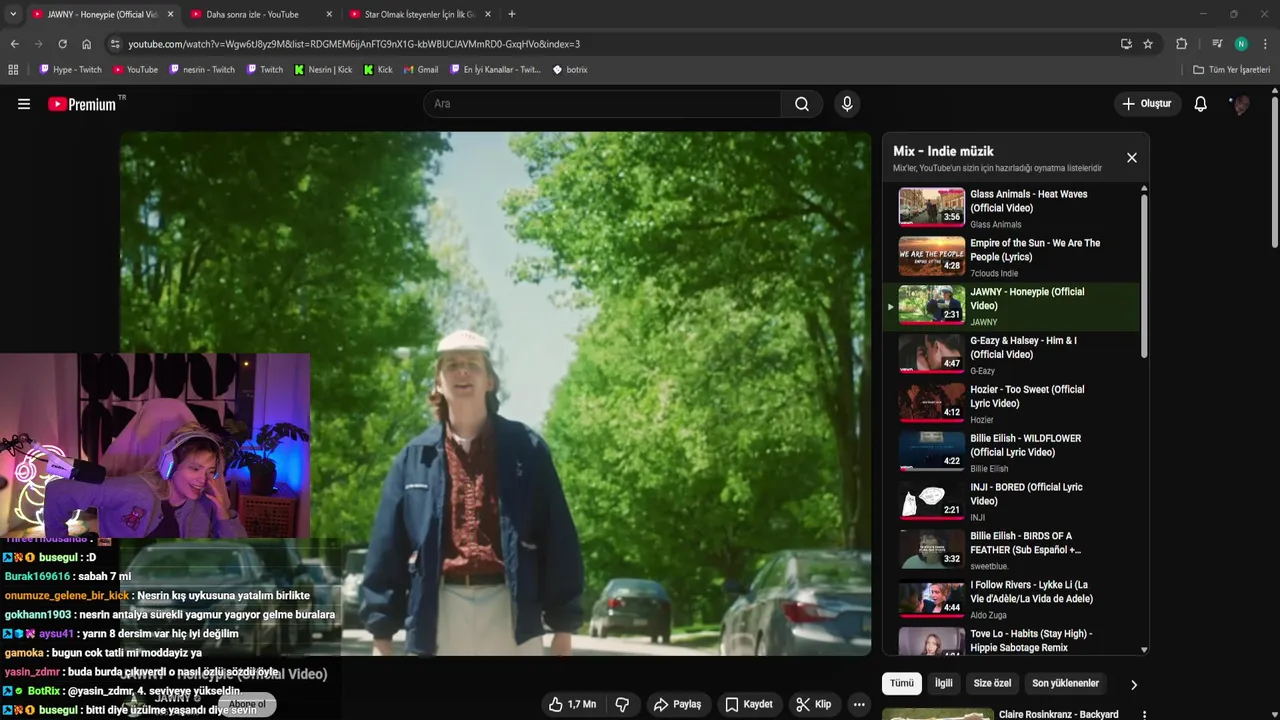Open the Chrome extensions puzzle icon
The height and width of the screenshot is (720, 1280).
[x=1181, y=44]
